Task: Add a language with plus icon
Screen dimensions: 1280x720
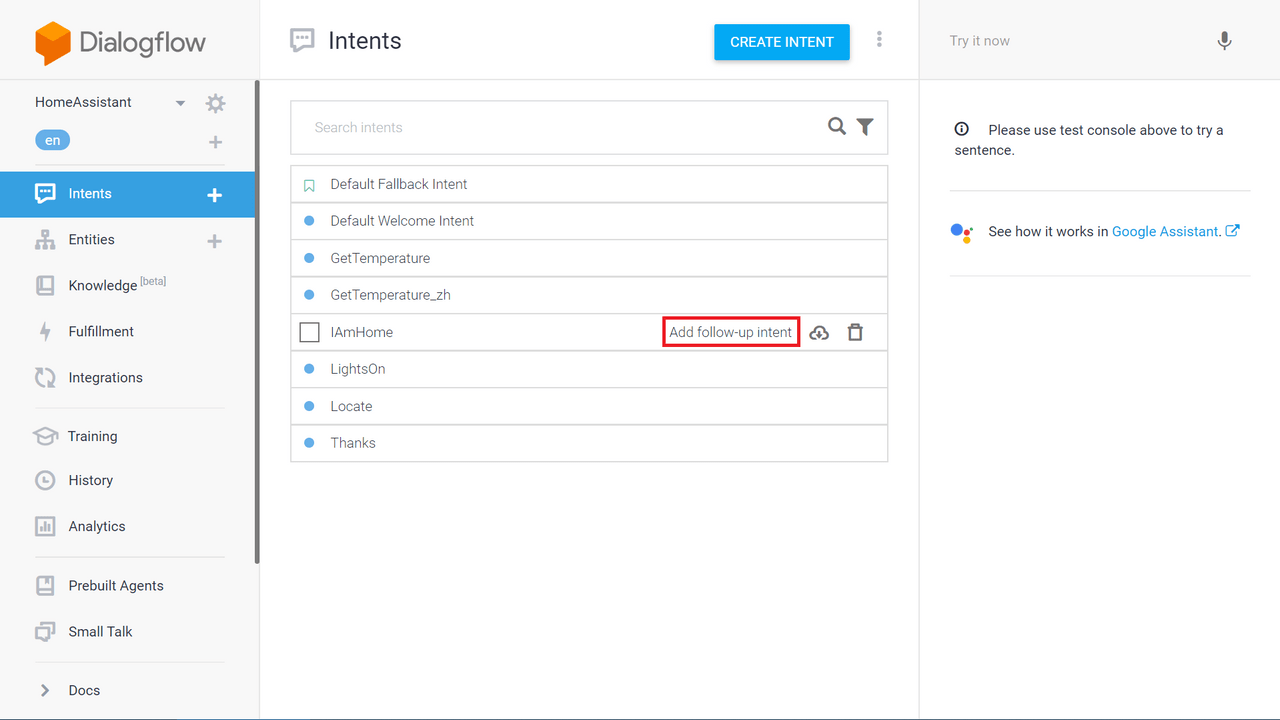Action: (x=215, y=142)
